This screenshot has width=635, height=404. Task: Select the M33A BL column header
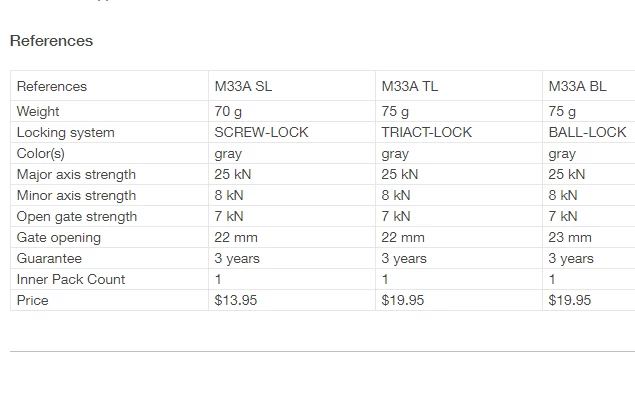(x=577, y=86)
